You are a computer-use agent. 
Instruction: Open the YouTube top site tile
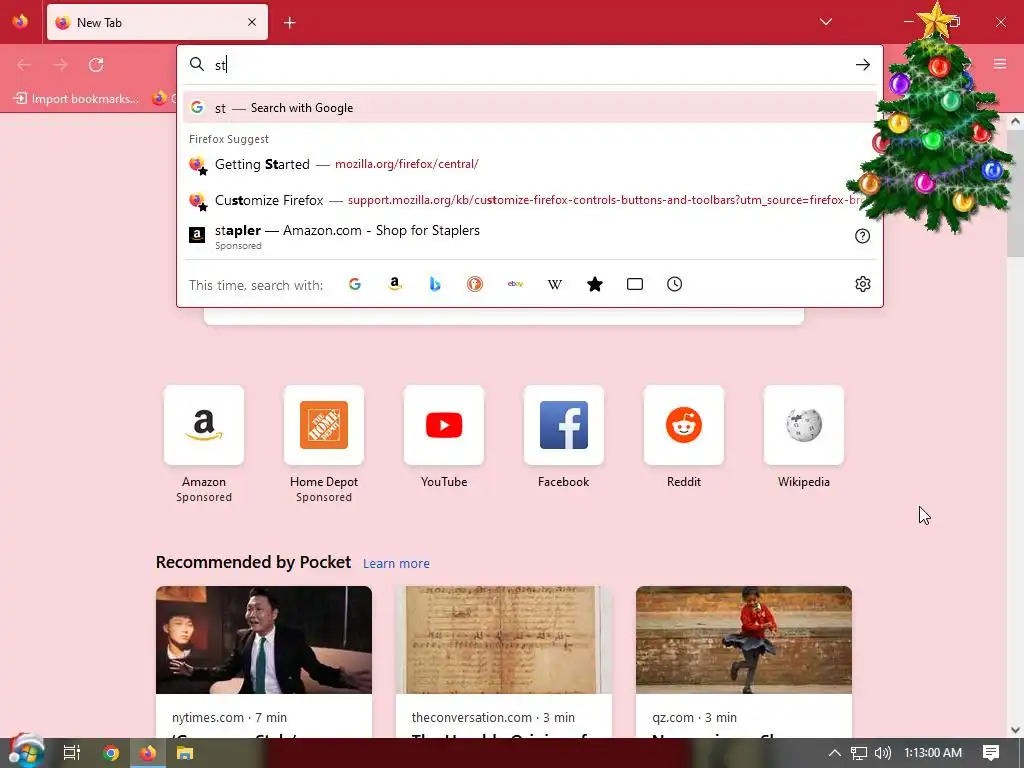[444, 425]
